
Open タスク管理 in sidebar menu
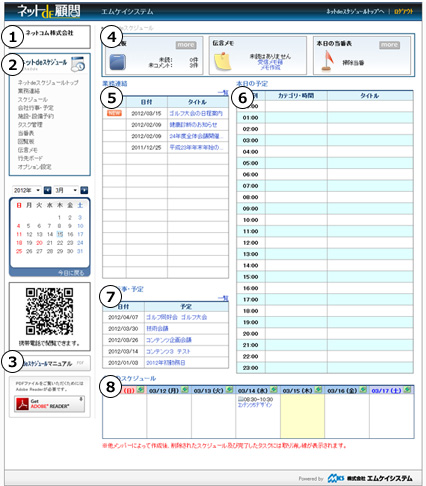click(30, 125)
